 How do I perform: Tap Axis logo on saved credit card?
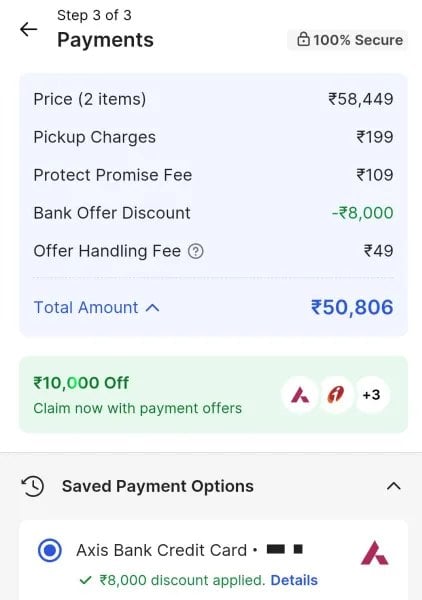click(x=375, y=553)
